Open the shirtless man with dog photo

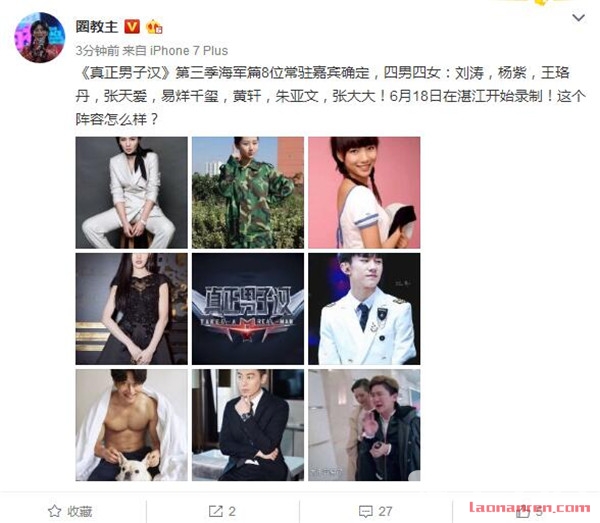[x=132, y=425]
